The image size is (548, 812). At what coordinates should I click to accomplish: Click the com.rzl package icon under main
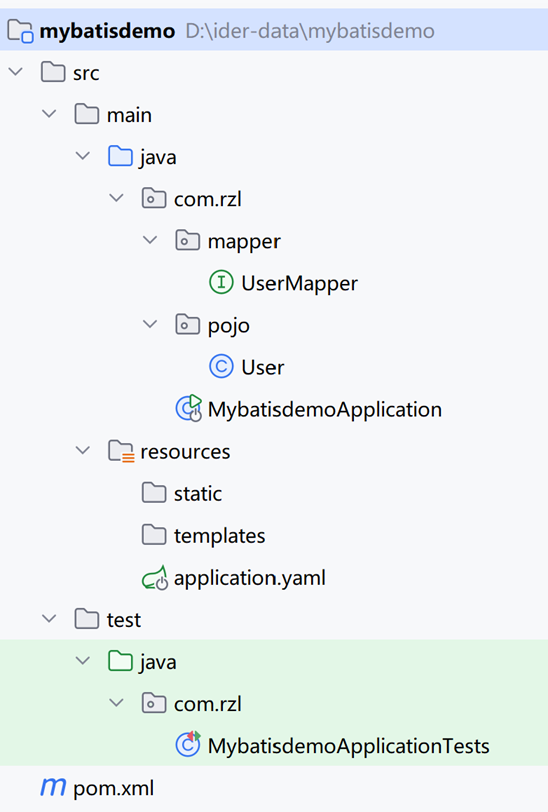tap(154, 198)
